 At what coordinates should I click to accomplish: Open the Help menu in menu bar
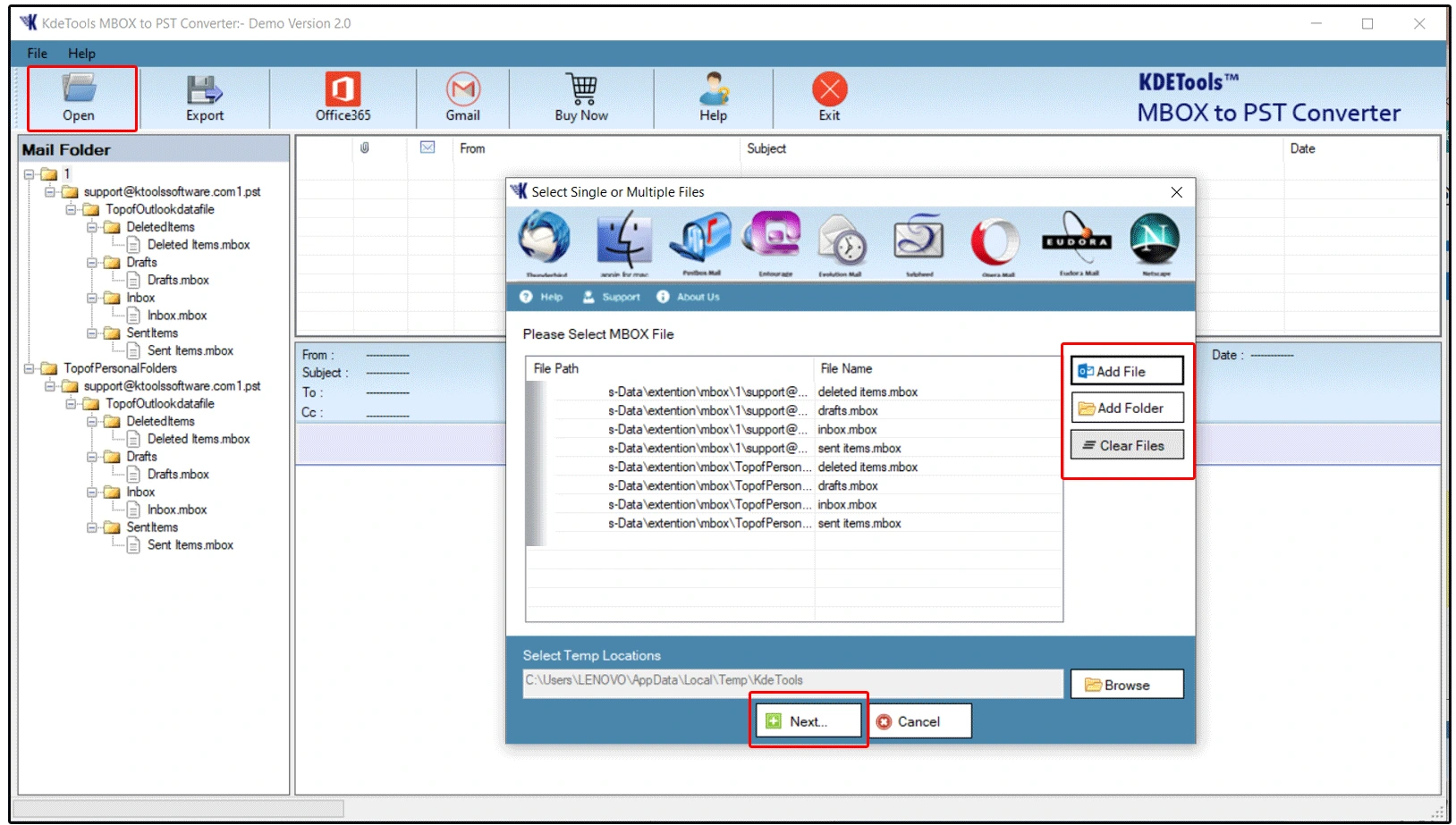click(x=81, y=54)
